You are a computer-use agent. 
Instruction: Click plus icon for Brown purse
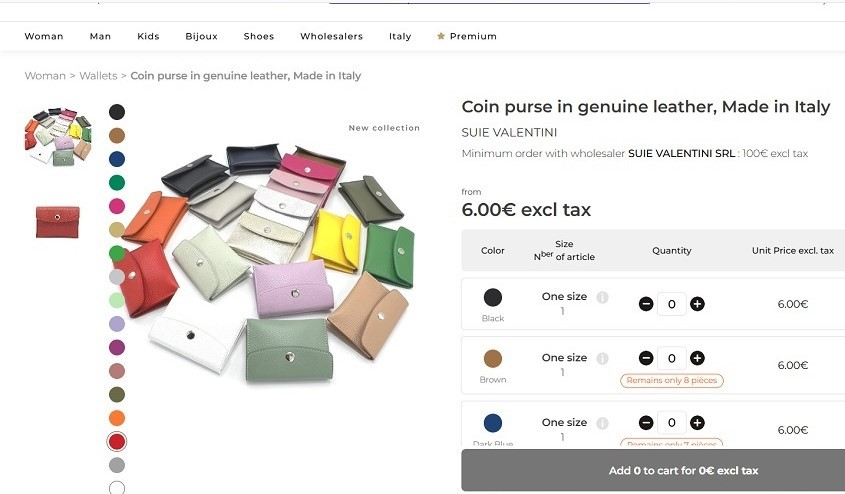697,358
